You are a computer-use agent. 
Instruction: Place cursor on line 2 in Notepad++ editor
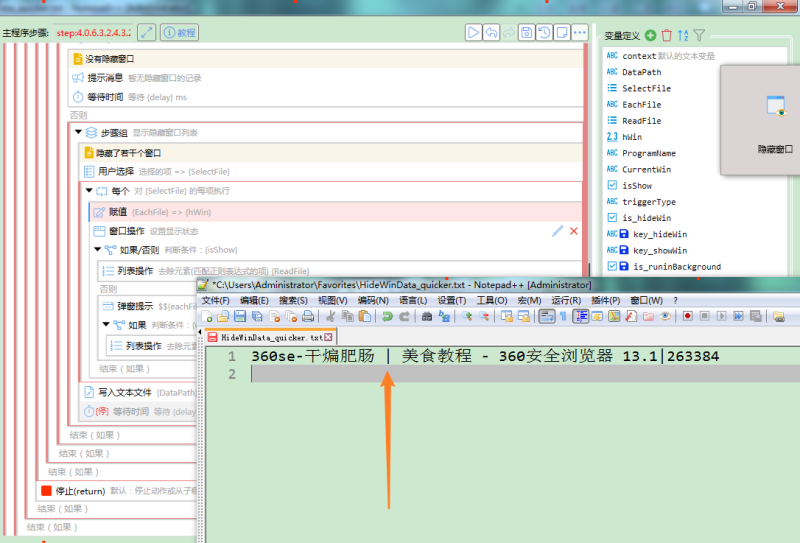click(526, 374)
